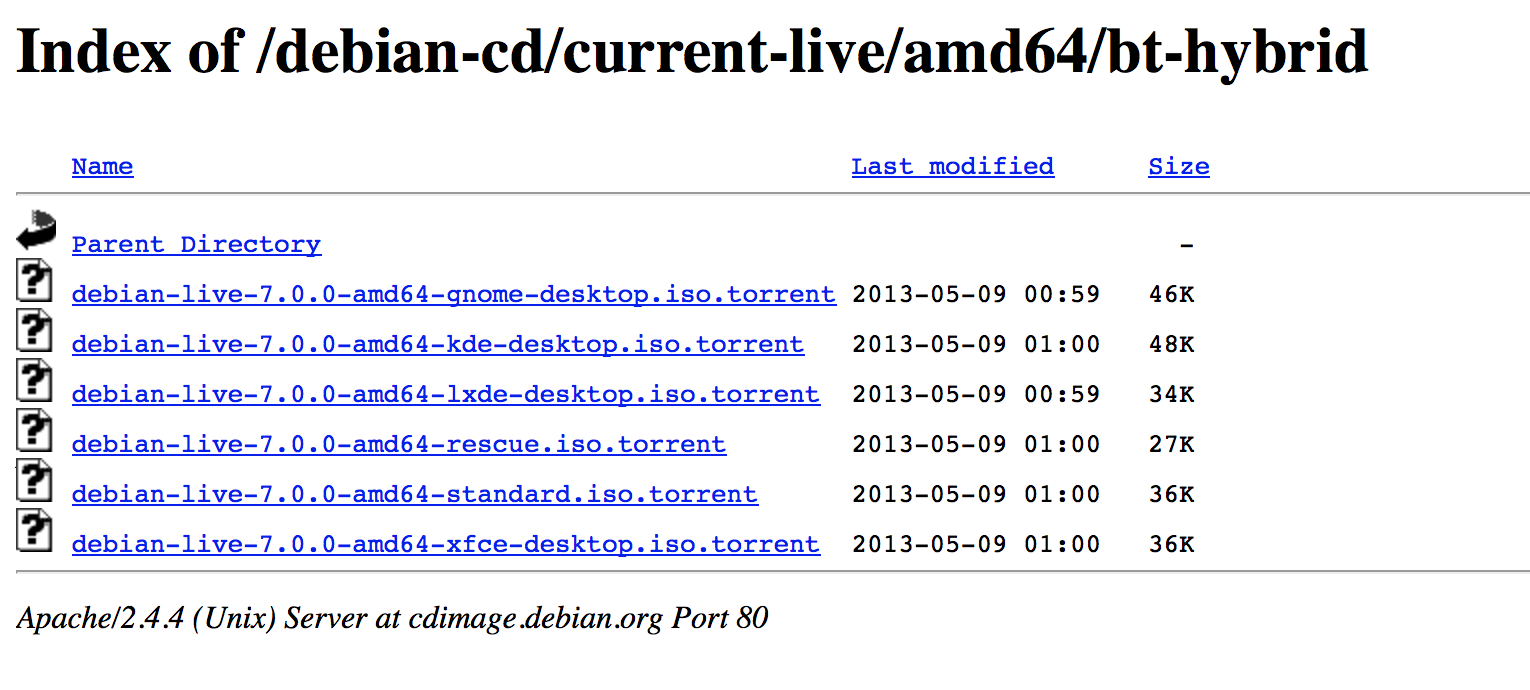The image size is (1530, 690).
Task: Download debian-live amd64-rescue.iso.torrent
Action: (399, 444)
